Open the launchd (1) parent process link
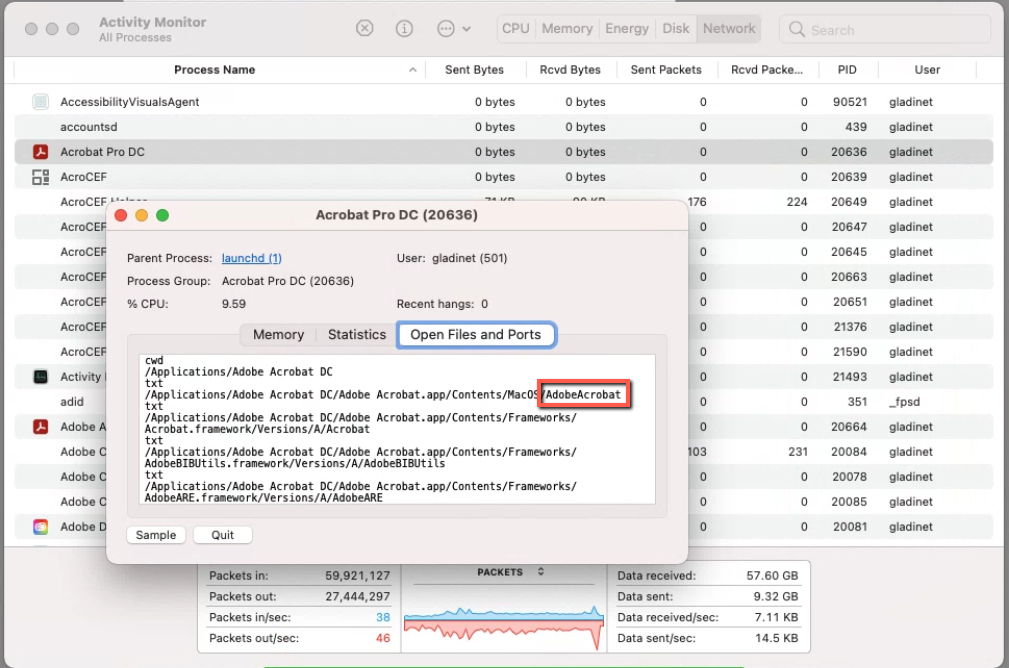The width and height of the screenshot is (1009, 668). (252, 258)
